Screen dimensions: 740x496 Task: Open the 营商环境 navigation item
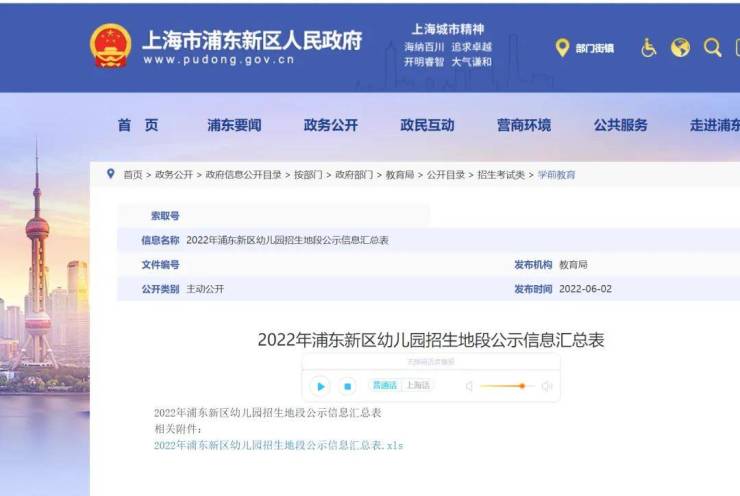[524, 125]
